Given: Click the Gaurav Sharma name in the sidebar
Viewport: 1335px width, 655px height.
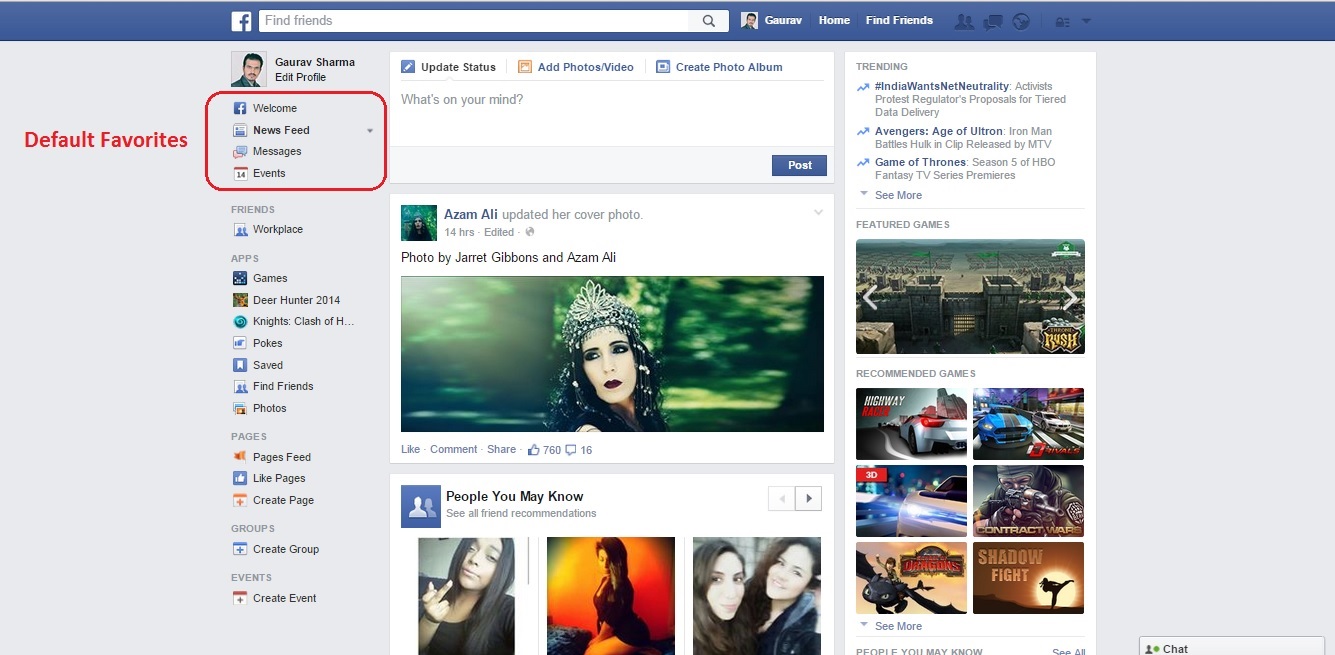Looking at the screenshot, I should point(315,62).
